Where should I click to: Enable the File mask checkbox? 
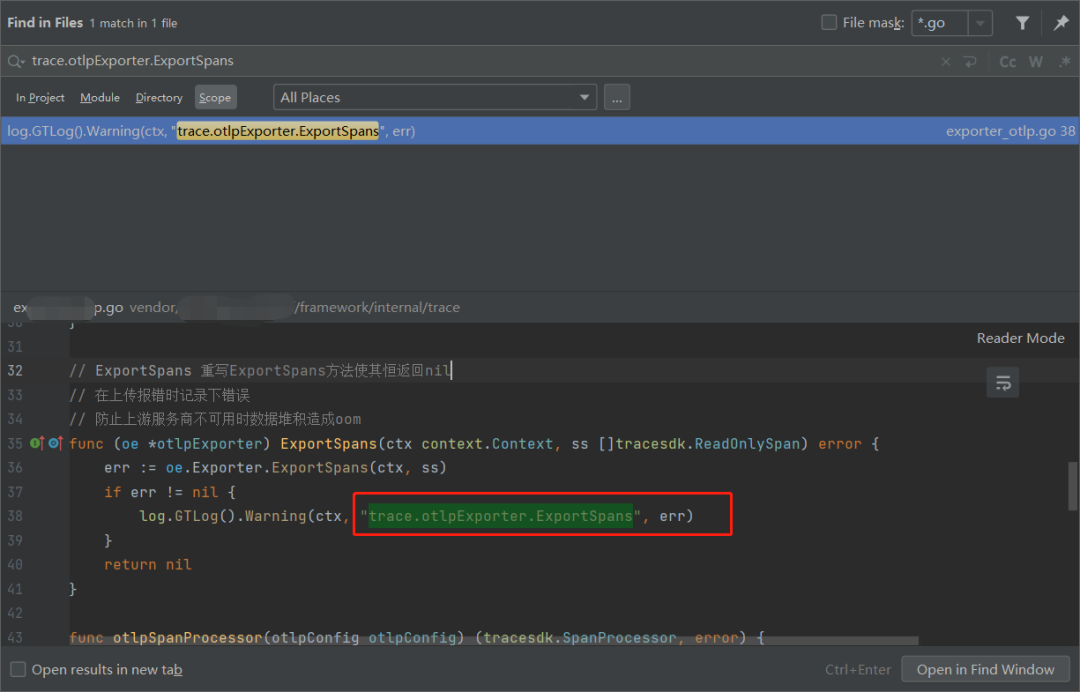click(829, 23)
